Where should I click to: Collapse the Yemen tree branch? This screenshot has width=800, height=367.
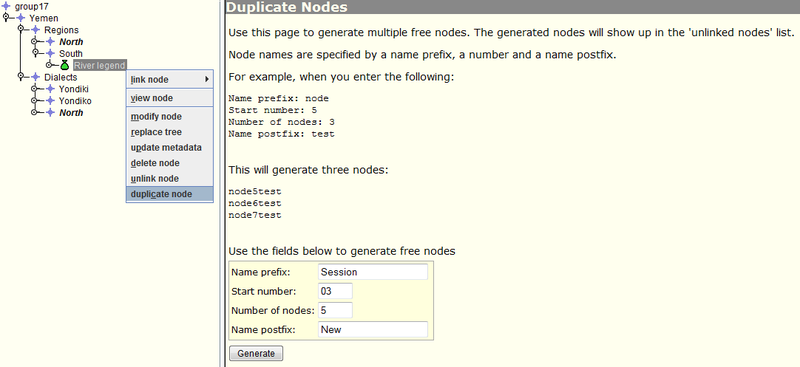click(6, 17)
